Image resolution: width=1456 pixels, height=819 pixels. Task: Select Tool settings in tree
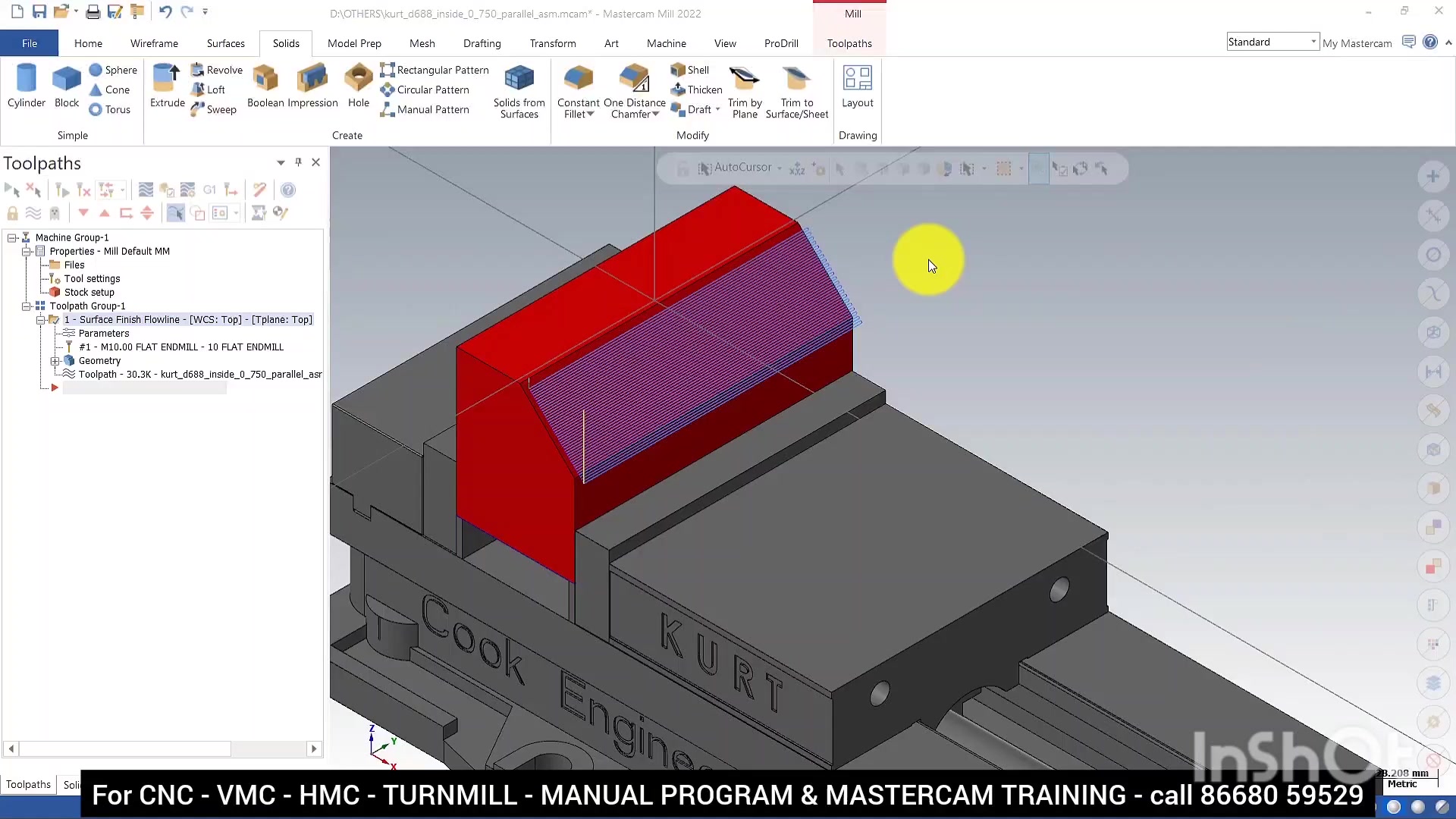click(92, 279)
